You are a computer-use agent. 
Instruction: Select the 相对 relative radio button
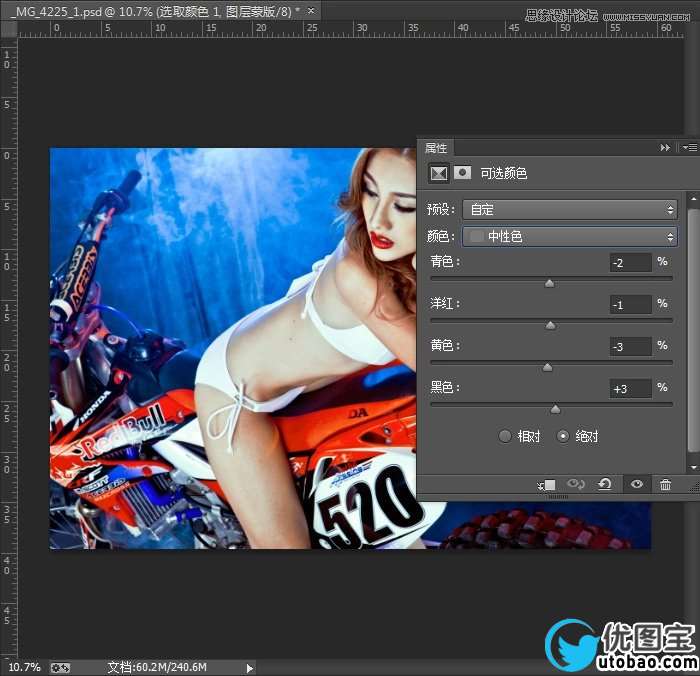coord(505,436)
